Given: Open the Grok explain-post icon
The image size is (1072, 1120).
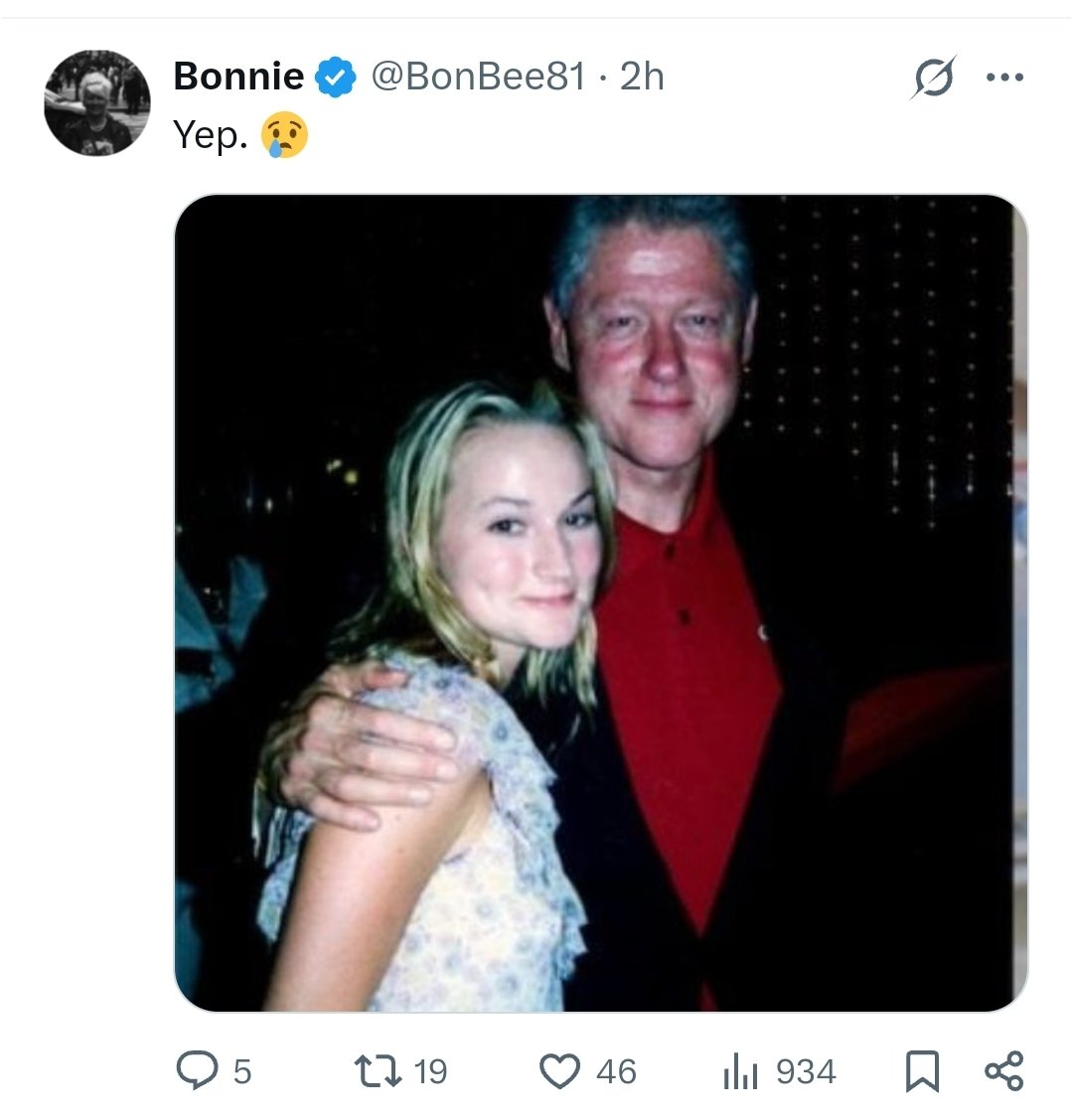Looking at the screenshot, I should (x=932, y=78).
